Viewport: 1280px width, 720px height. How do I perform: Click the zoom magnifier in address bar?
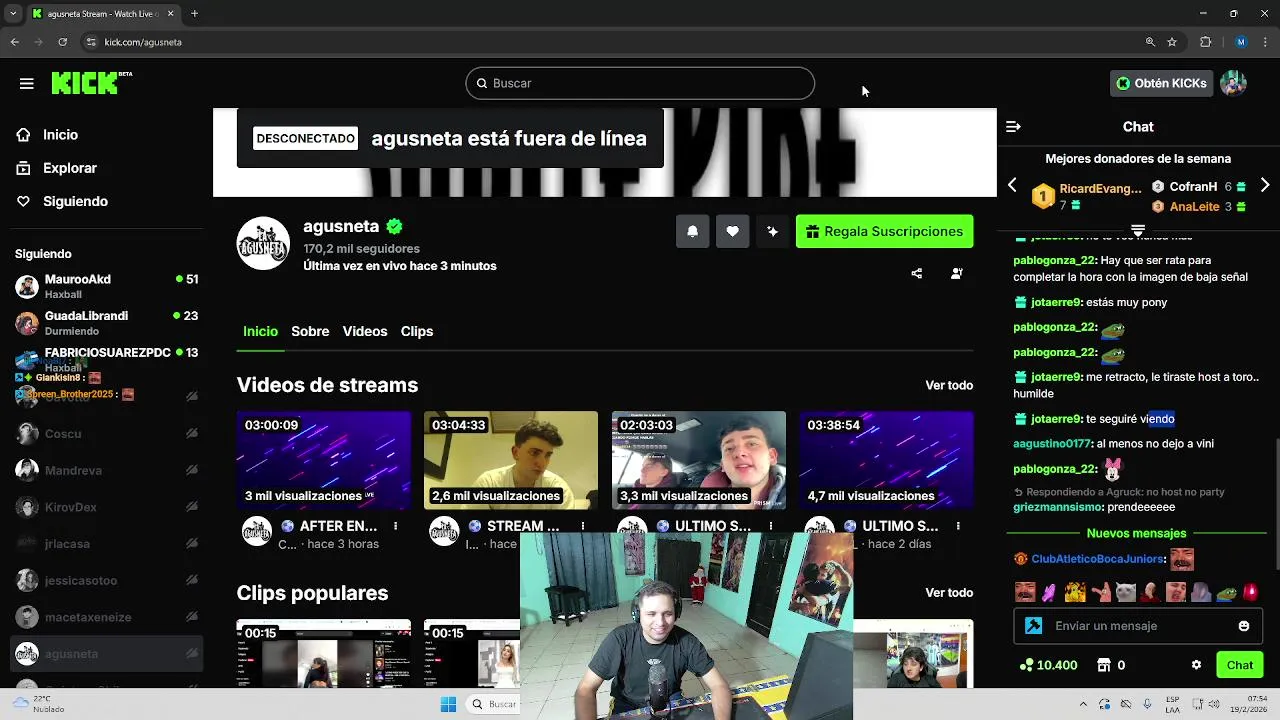1150,42
